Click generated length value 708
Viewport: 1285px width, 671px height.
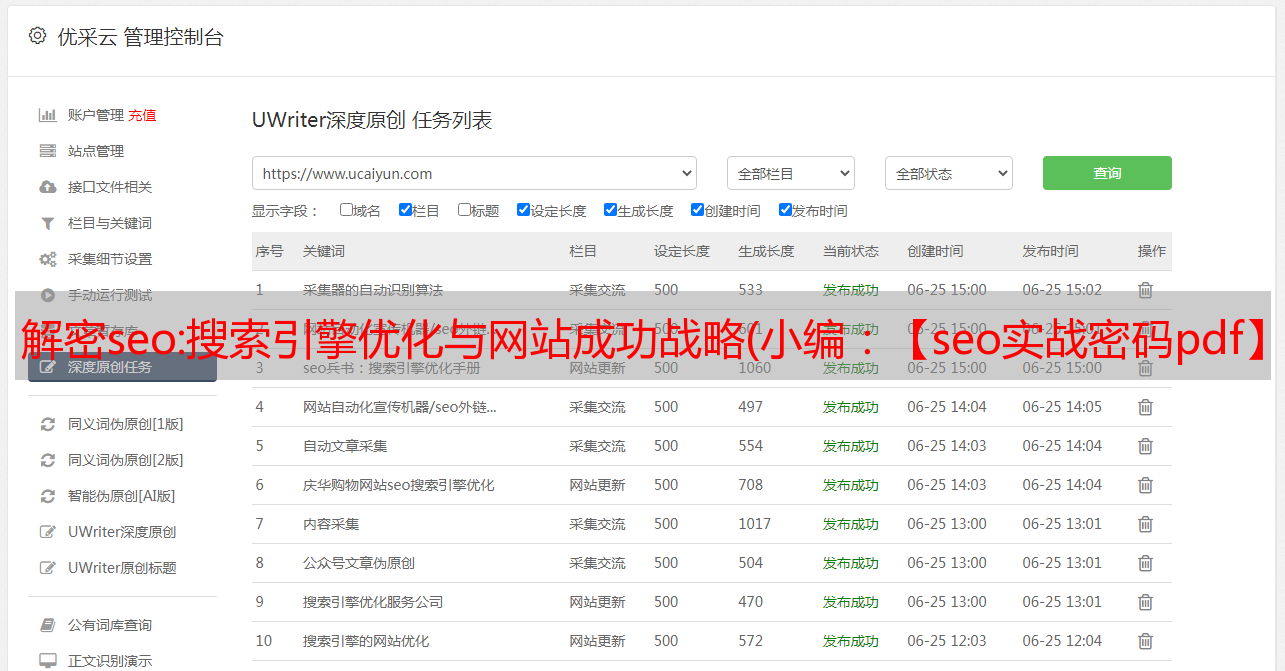click(x=751, y=485)
